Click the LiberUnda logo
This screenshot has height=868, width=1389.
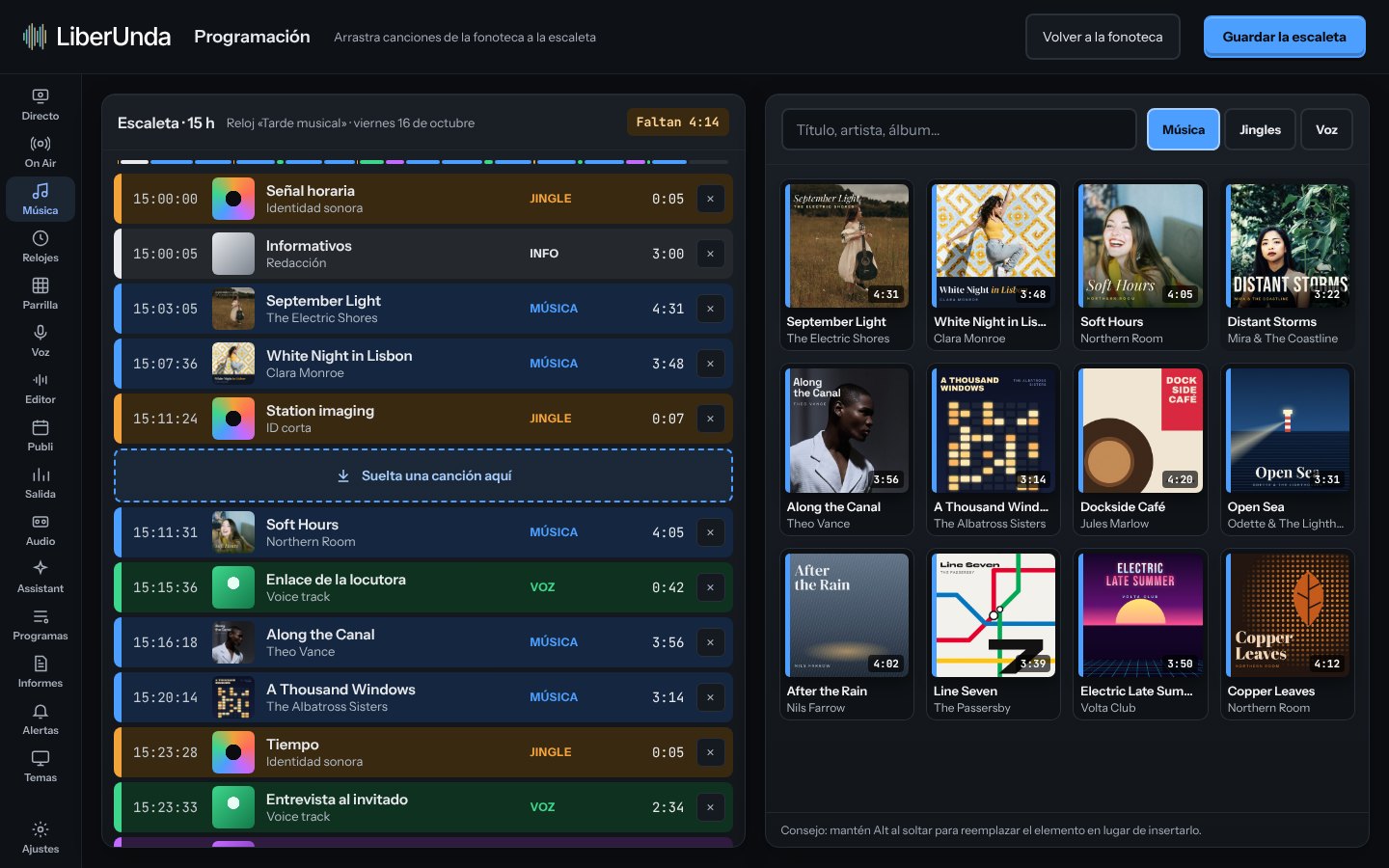pyautogui.click(x=96, y=37)
